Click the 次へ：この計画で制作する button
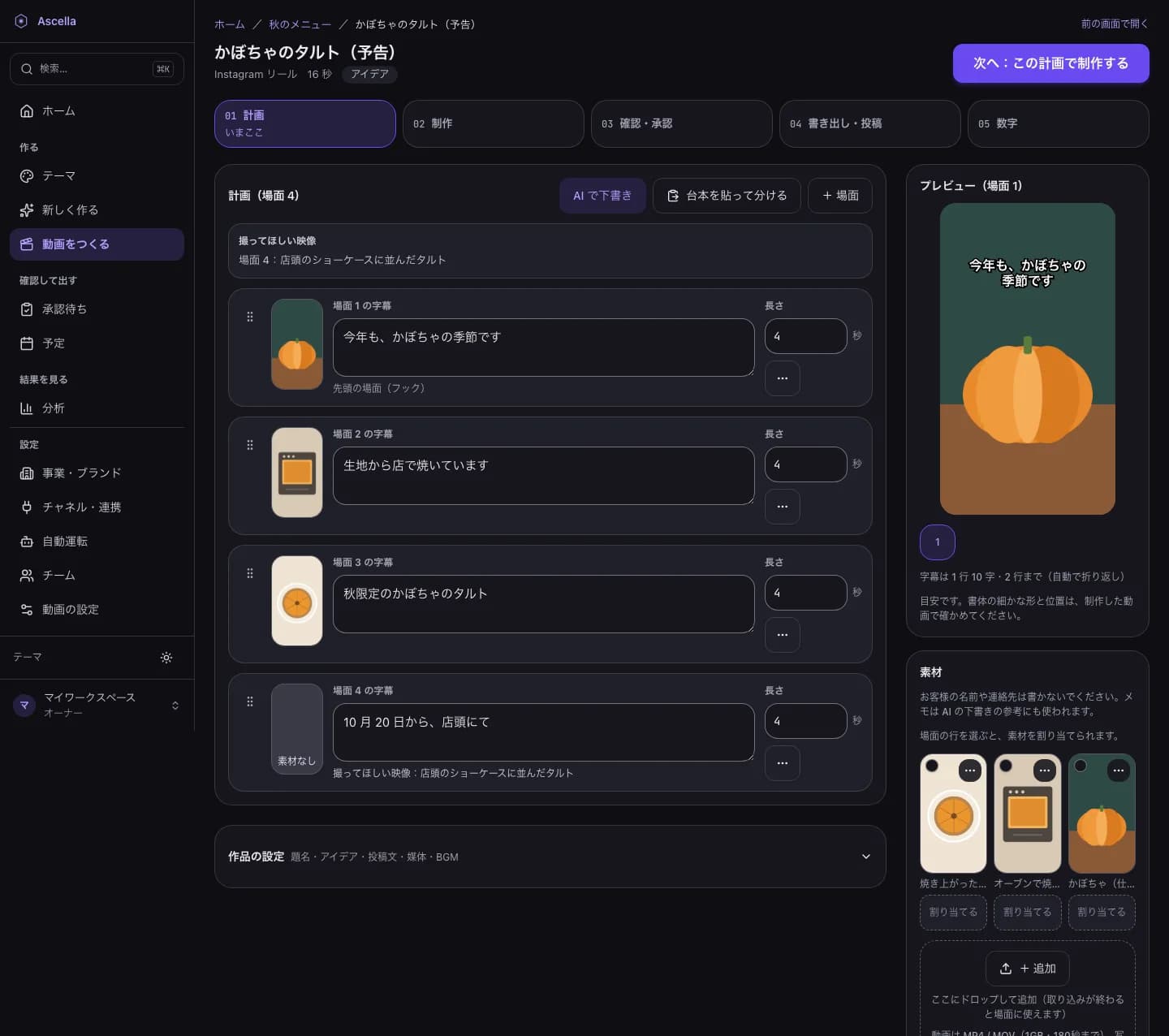Viewport: 1169px width, 1036px height. 1051,63
